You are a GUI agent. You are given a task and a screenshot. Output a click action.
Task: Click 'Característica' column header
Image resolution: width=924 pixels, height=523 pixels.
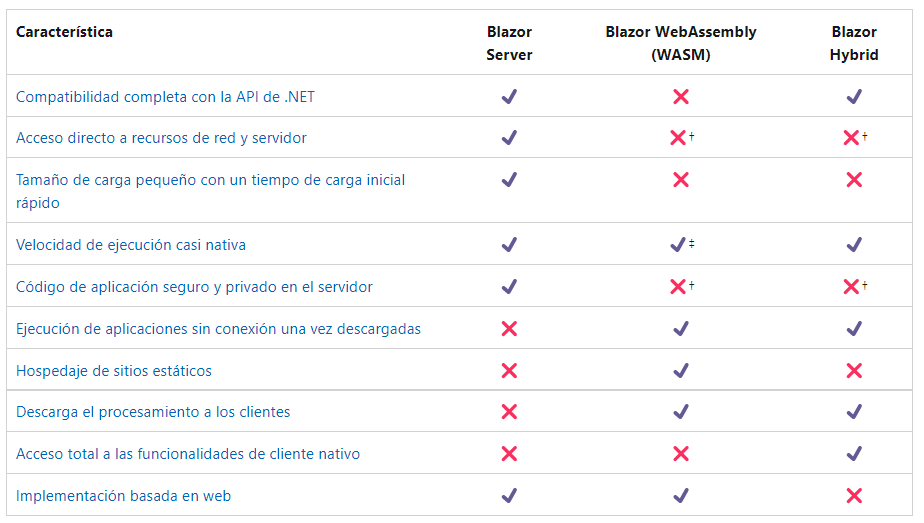64,32
